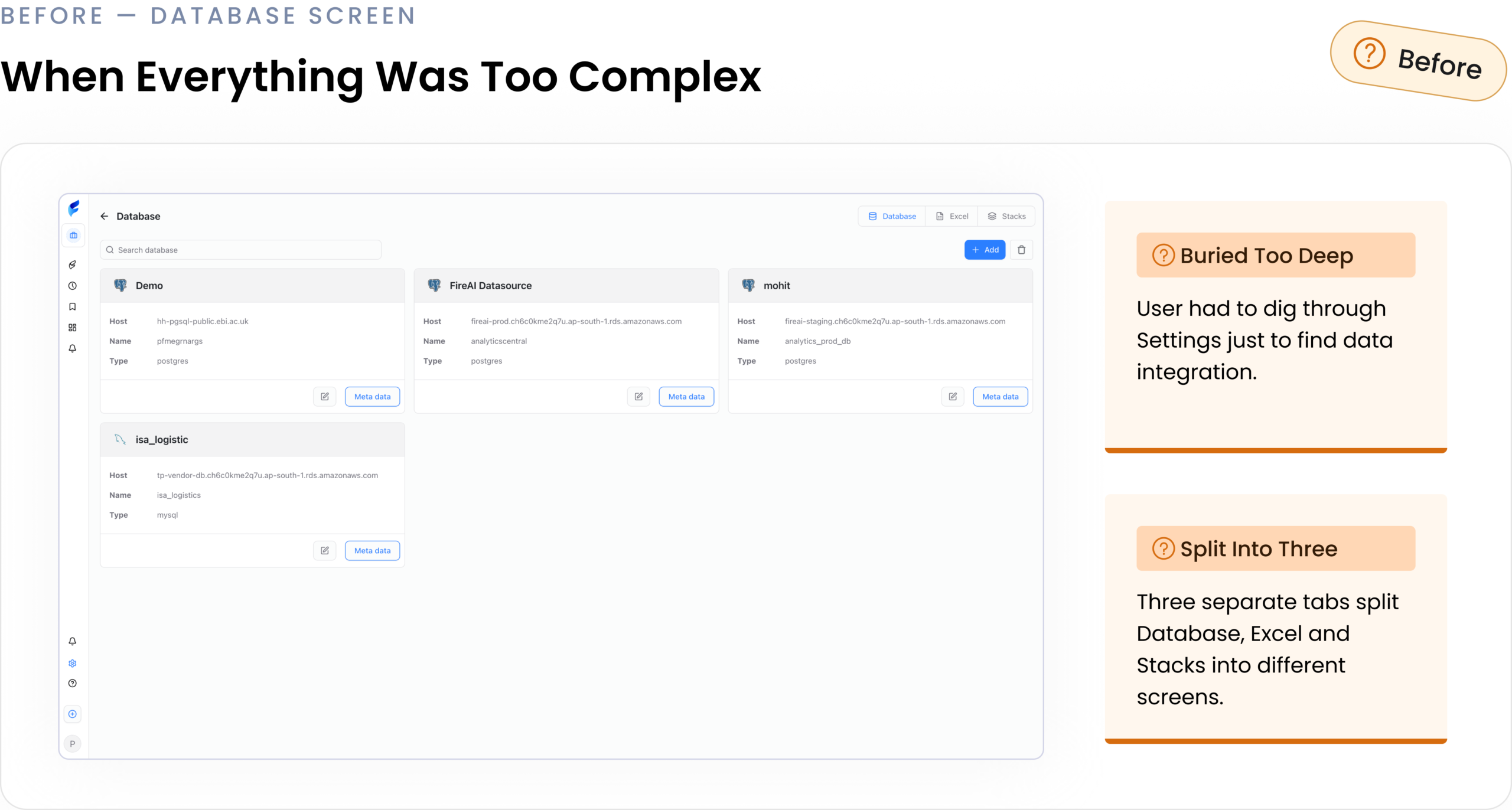Open the dashboard grid icon in sidebar
Viewport: 1512px width, 810px height.
pos(73,328)
